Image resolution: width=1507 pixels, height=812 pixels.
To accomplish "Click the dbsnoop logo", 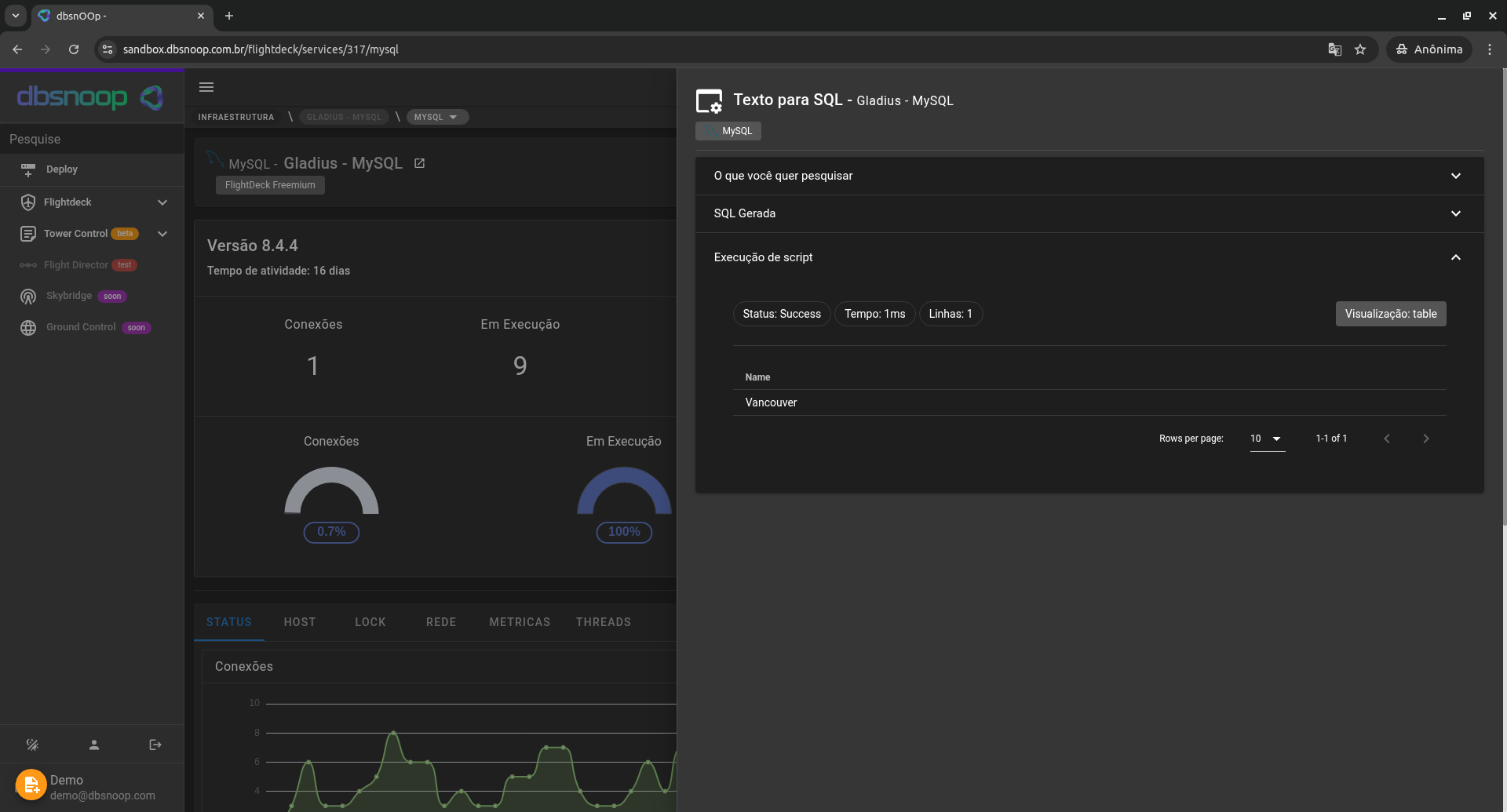I will [91, 97].
